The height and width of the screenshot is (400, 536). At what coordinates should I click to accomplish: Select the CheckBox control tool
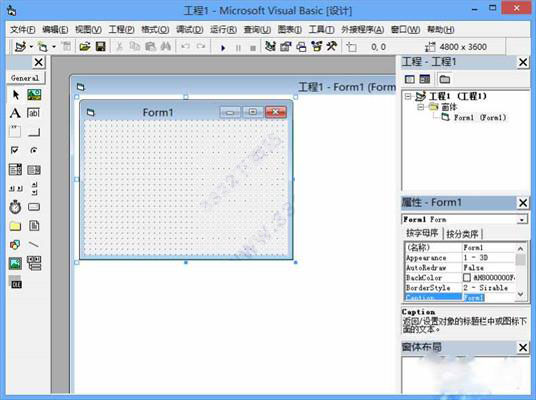pos(15,150)
